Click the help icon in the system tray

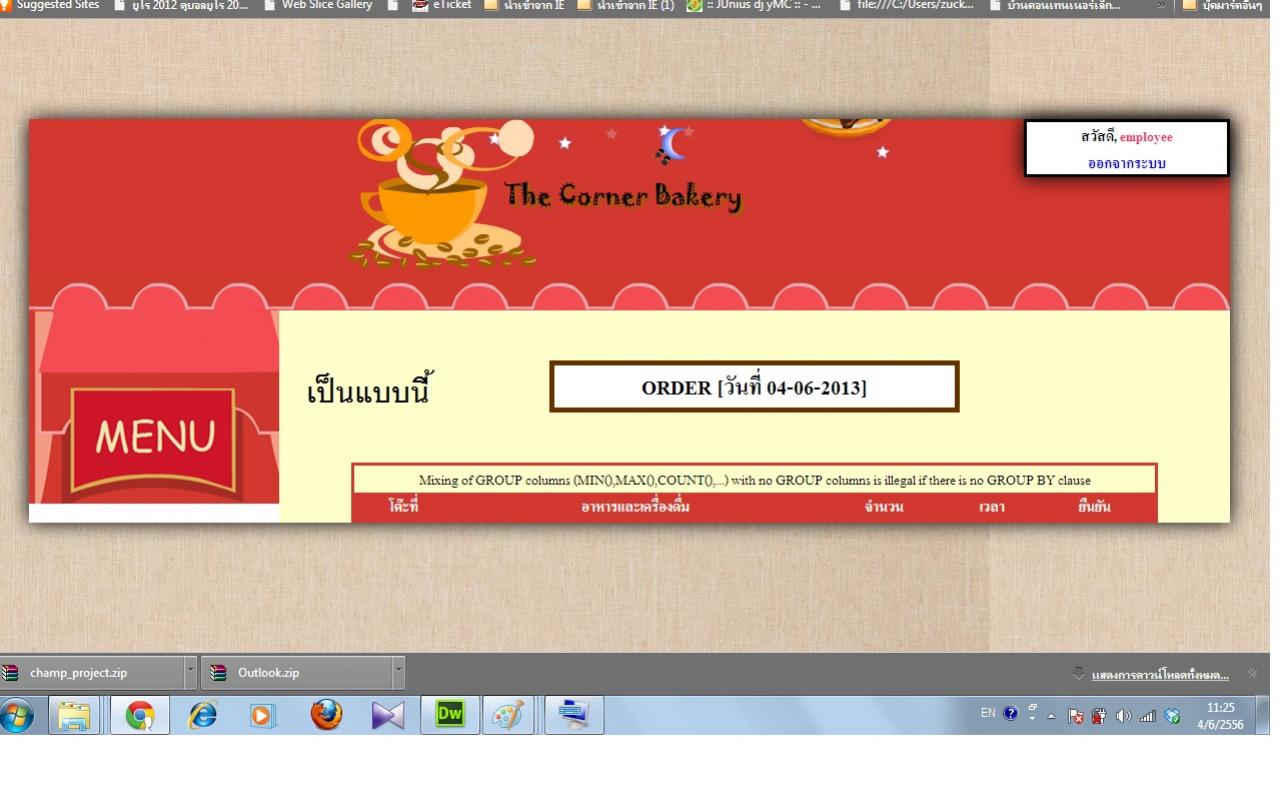click(x=1010, y=714)
